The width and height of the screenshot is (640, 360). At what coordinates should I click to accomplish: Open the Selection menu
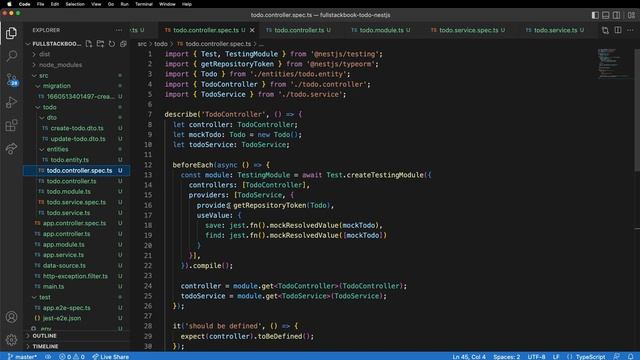[75, 4]
